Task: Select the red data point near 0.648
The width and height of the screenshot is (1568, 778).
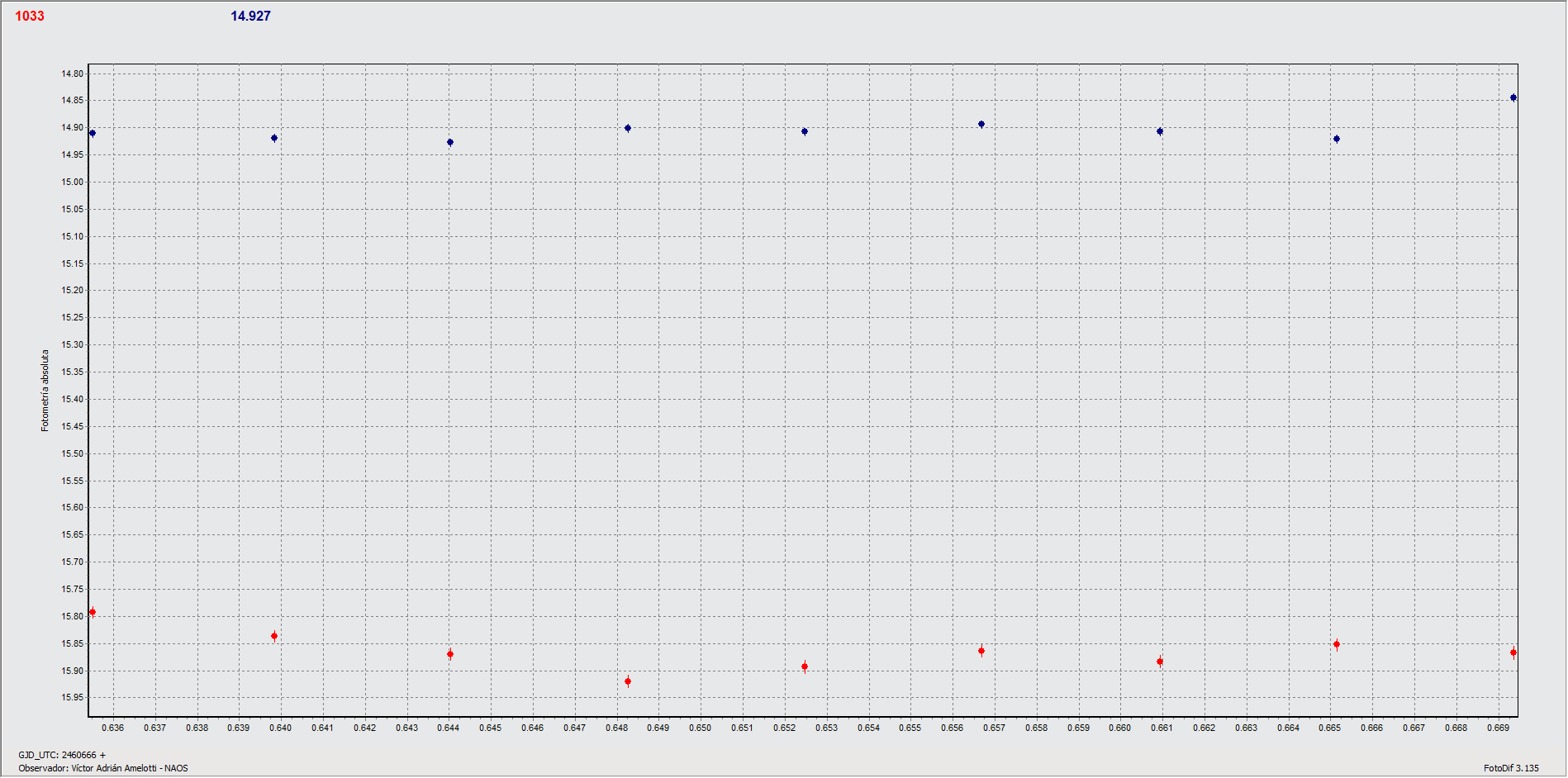Action: click(628, 681)
